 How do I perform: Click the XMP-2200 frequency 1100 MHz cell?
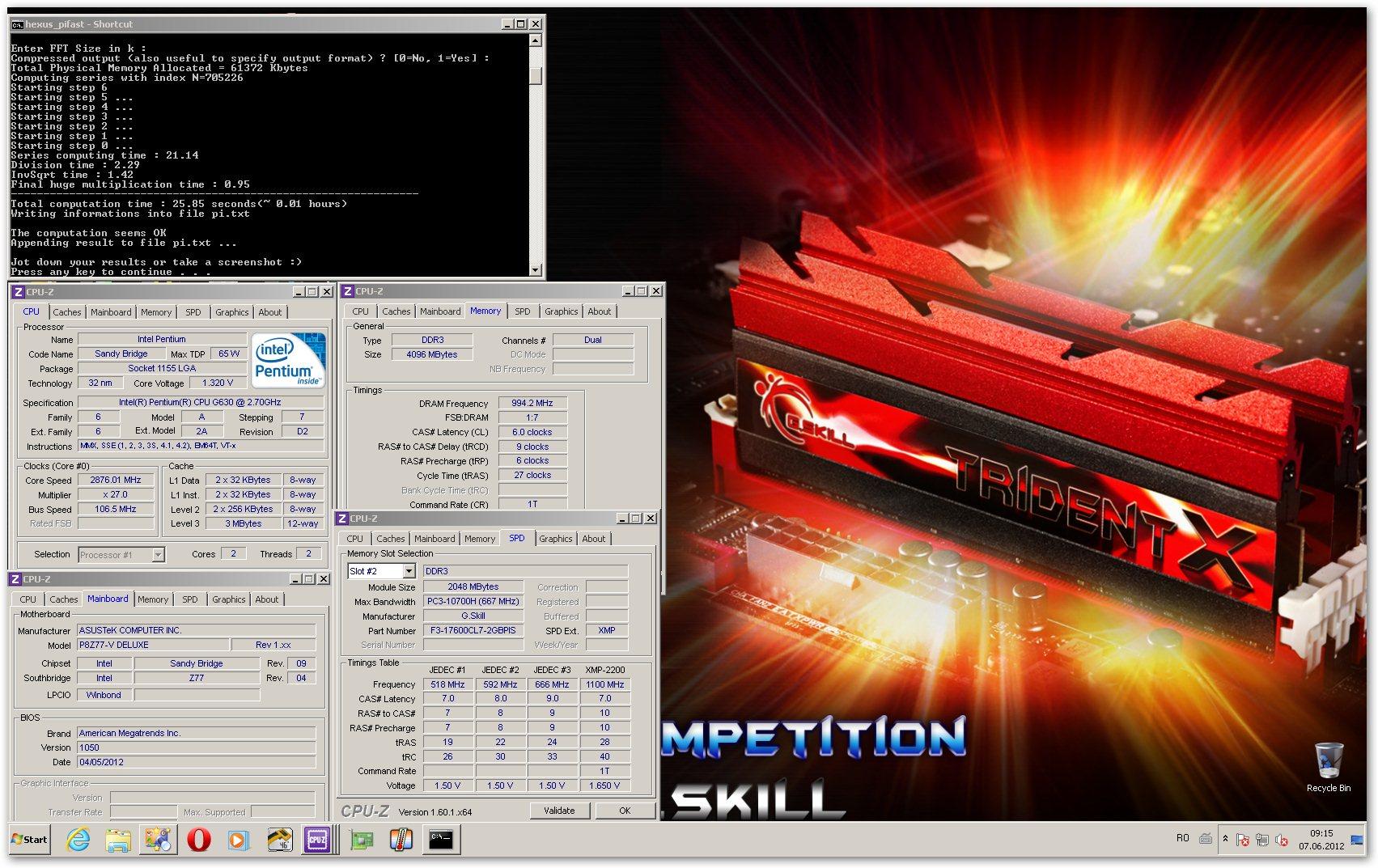[604, 684]
